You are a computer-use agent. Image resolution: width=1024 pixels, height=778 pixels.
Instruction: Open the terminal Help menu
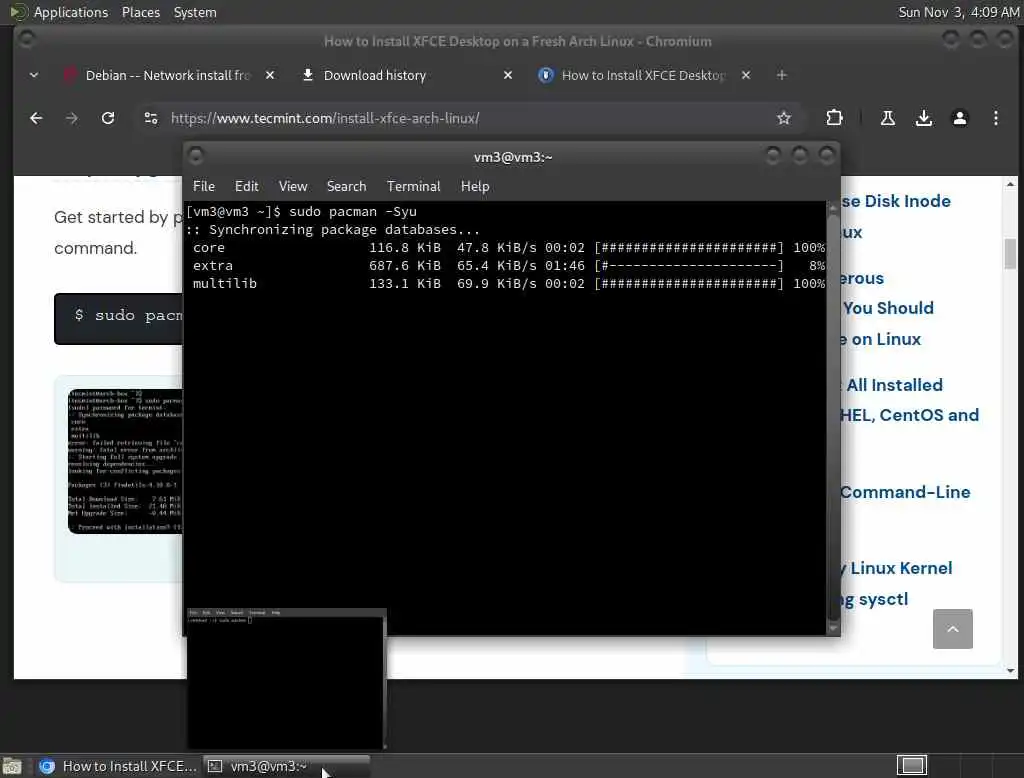click(x=475, y=186)
